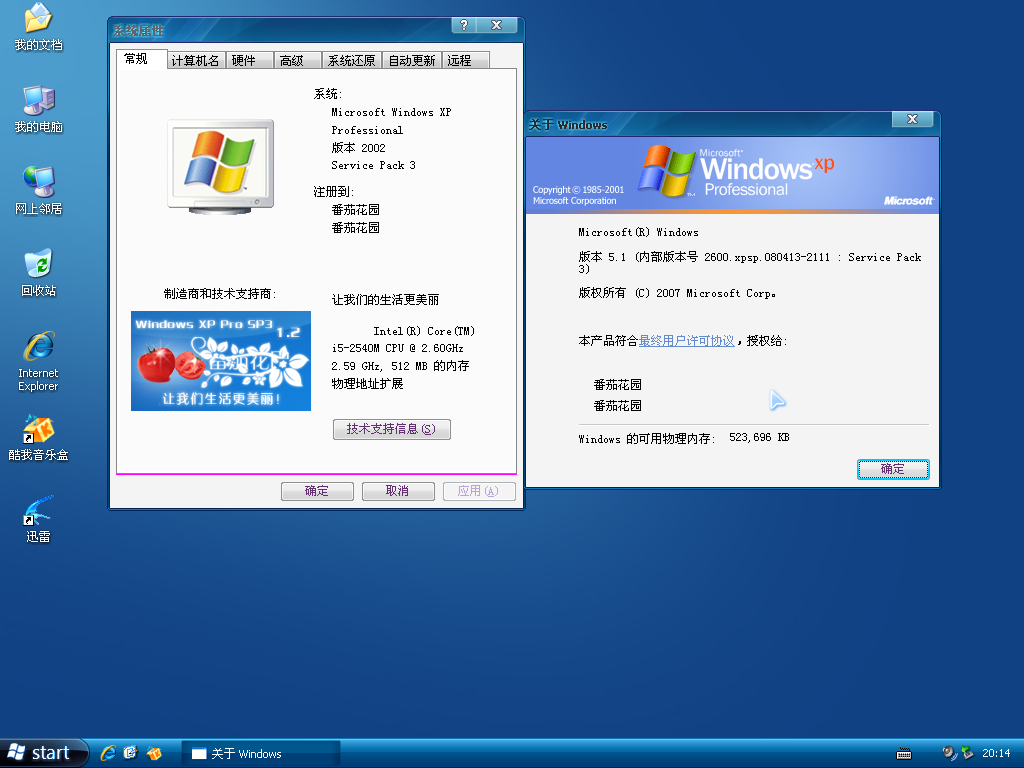Select the Internet Explorer desktop icon
Screen dimensions: 1024x768
pyautogui.click(x=38, y=361)
